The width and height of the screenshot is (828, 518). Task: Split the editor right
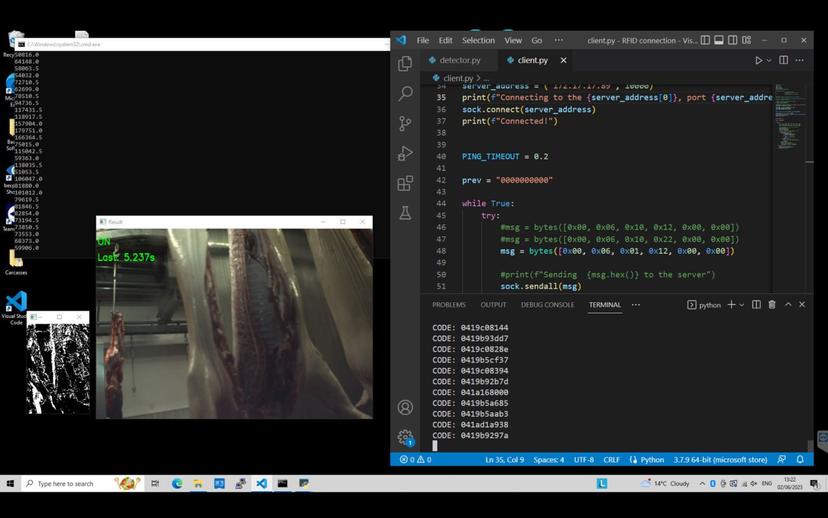784,60
